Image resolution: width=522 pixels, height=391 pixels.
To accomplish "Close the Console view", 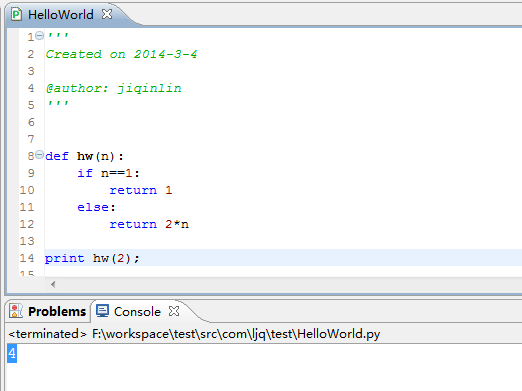I will tap(174, 311).
